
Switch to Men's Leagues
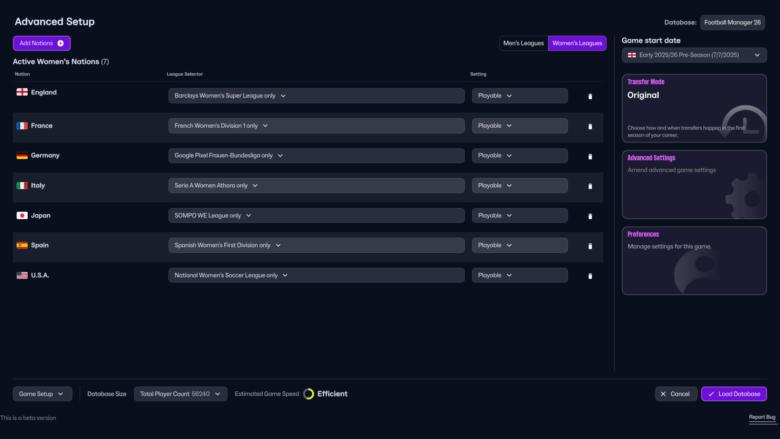[524, 43]
